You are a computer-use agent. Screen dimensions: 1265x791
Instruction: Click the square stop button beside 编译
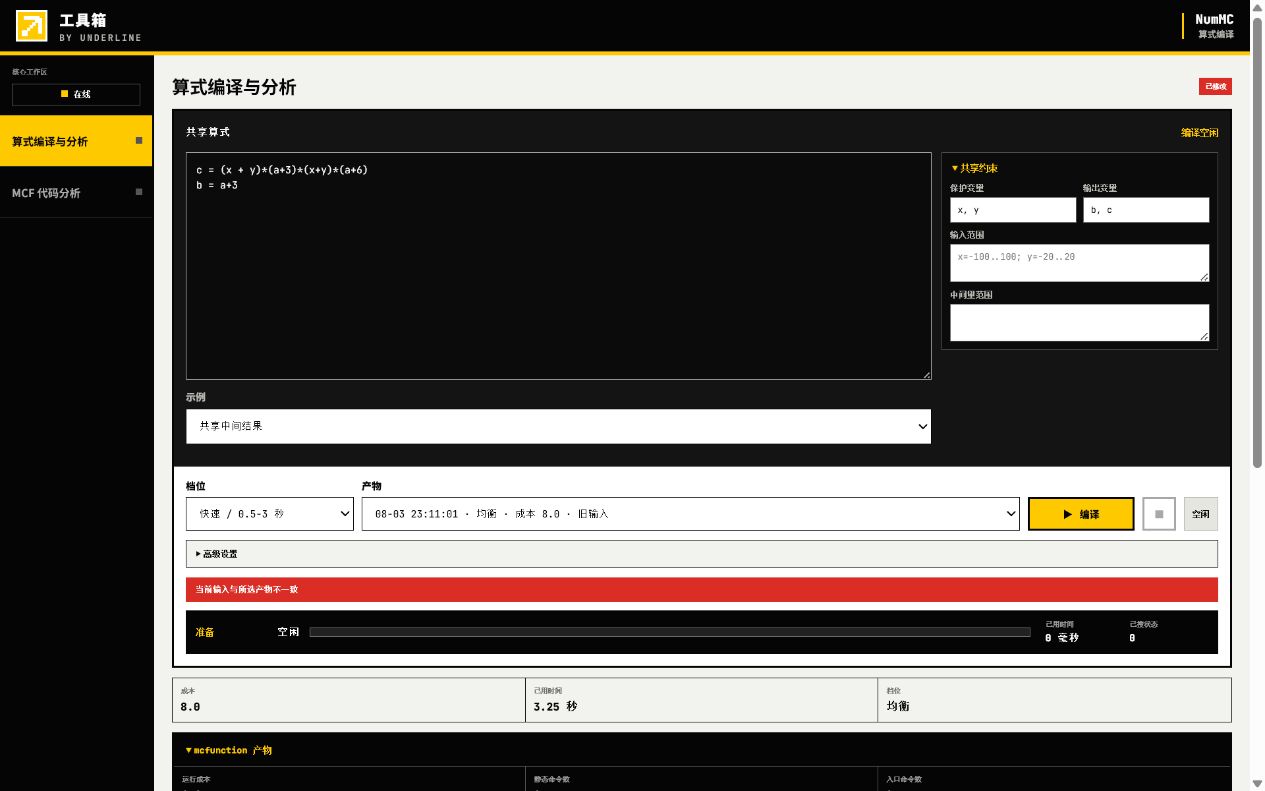tap(1159, 514)
